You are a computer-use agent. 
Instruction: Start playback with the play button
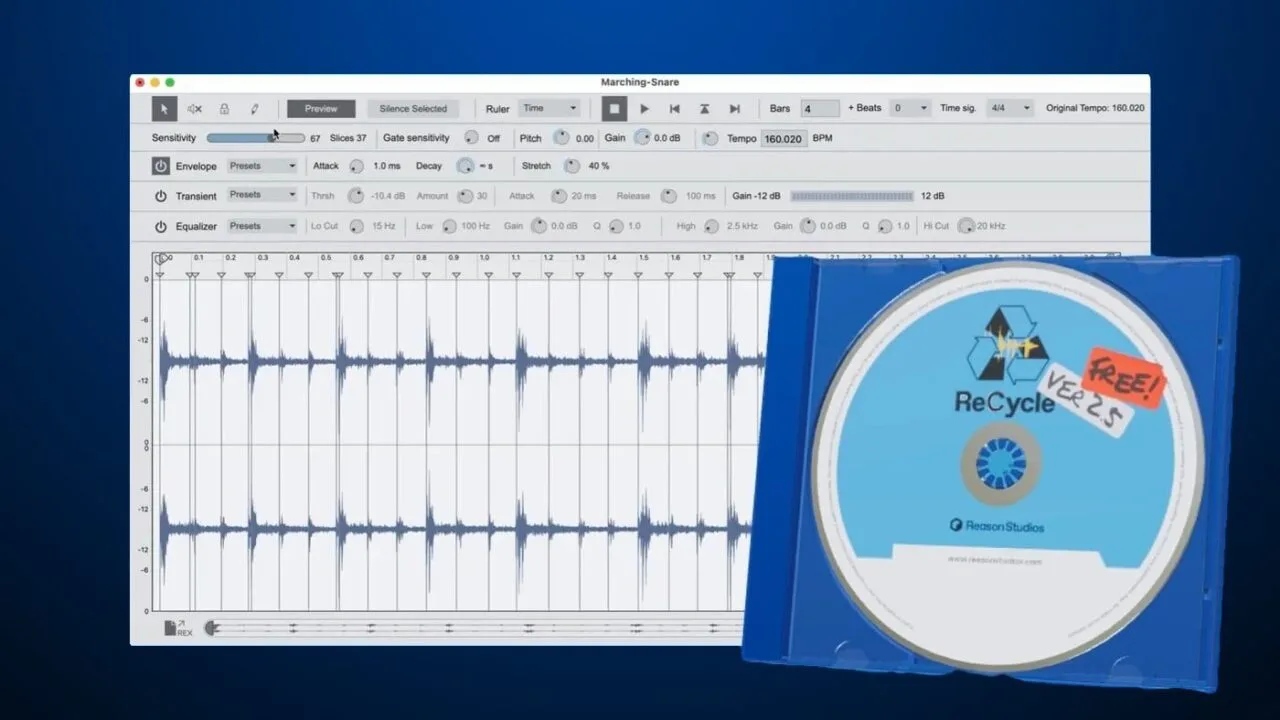tap(645, 108)
